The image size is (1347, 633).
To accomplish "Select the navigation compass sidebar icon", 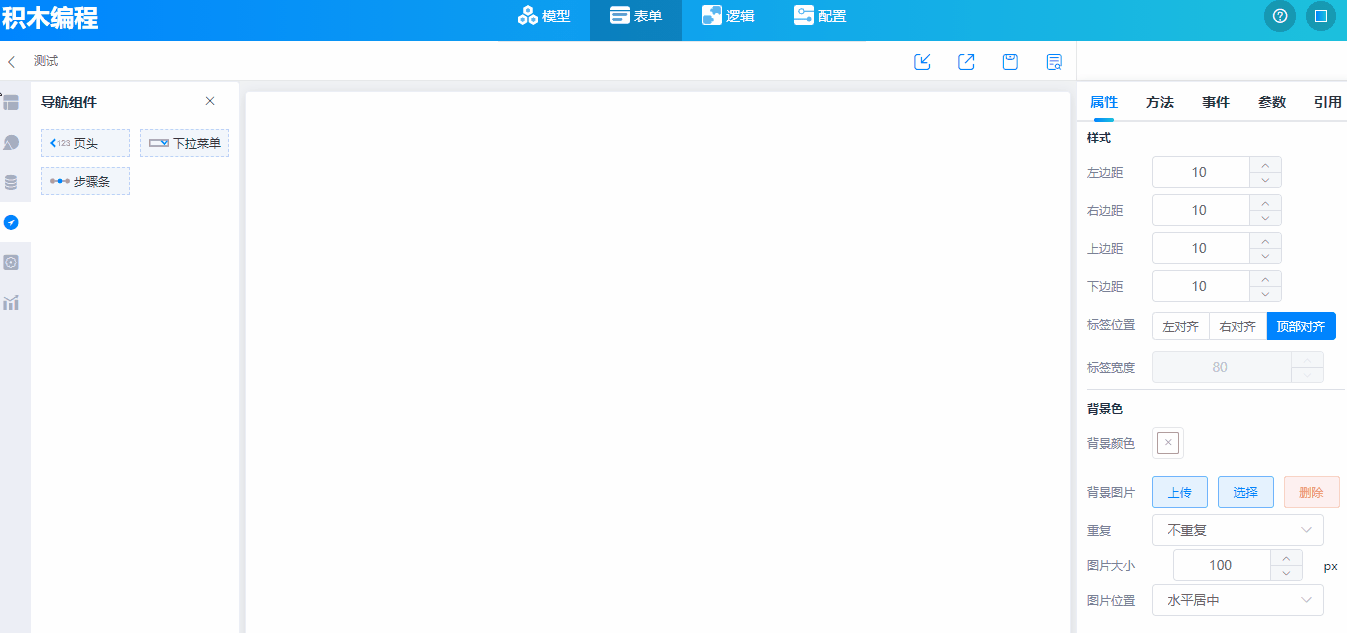I will pyautogui.click(x=11, y=222).
